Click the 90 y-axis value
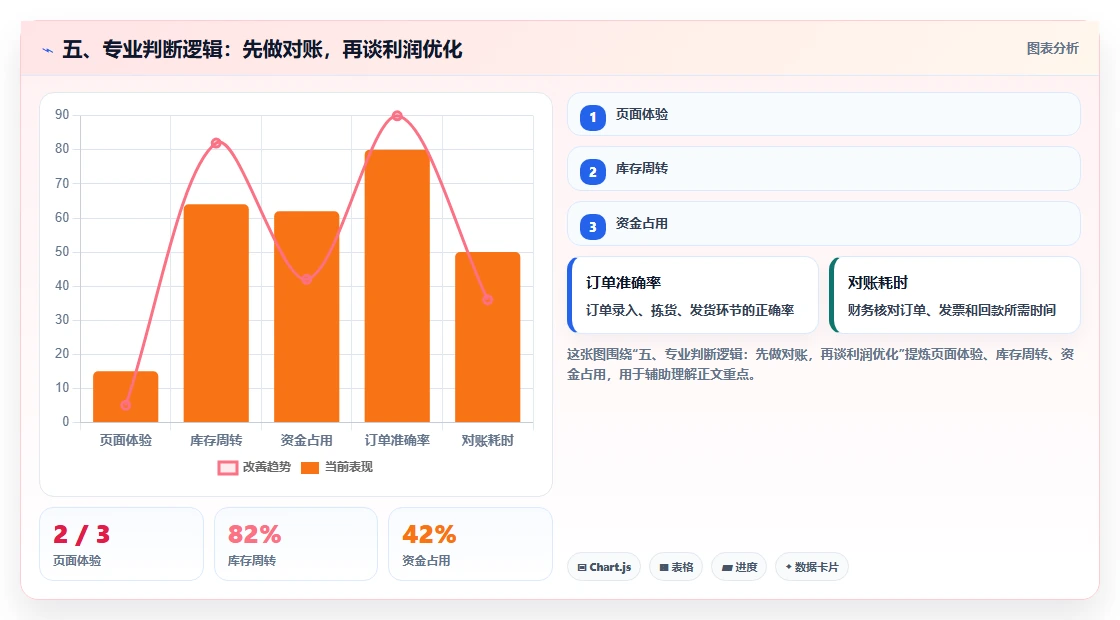Screen dimensions: 1120x620 point(62,115)
